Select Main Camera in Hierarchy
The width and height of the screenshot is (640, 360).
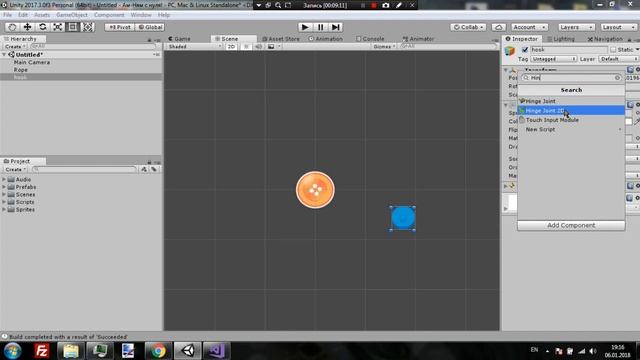32,62
